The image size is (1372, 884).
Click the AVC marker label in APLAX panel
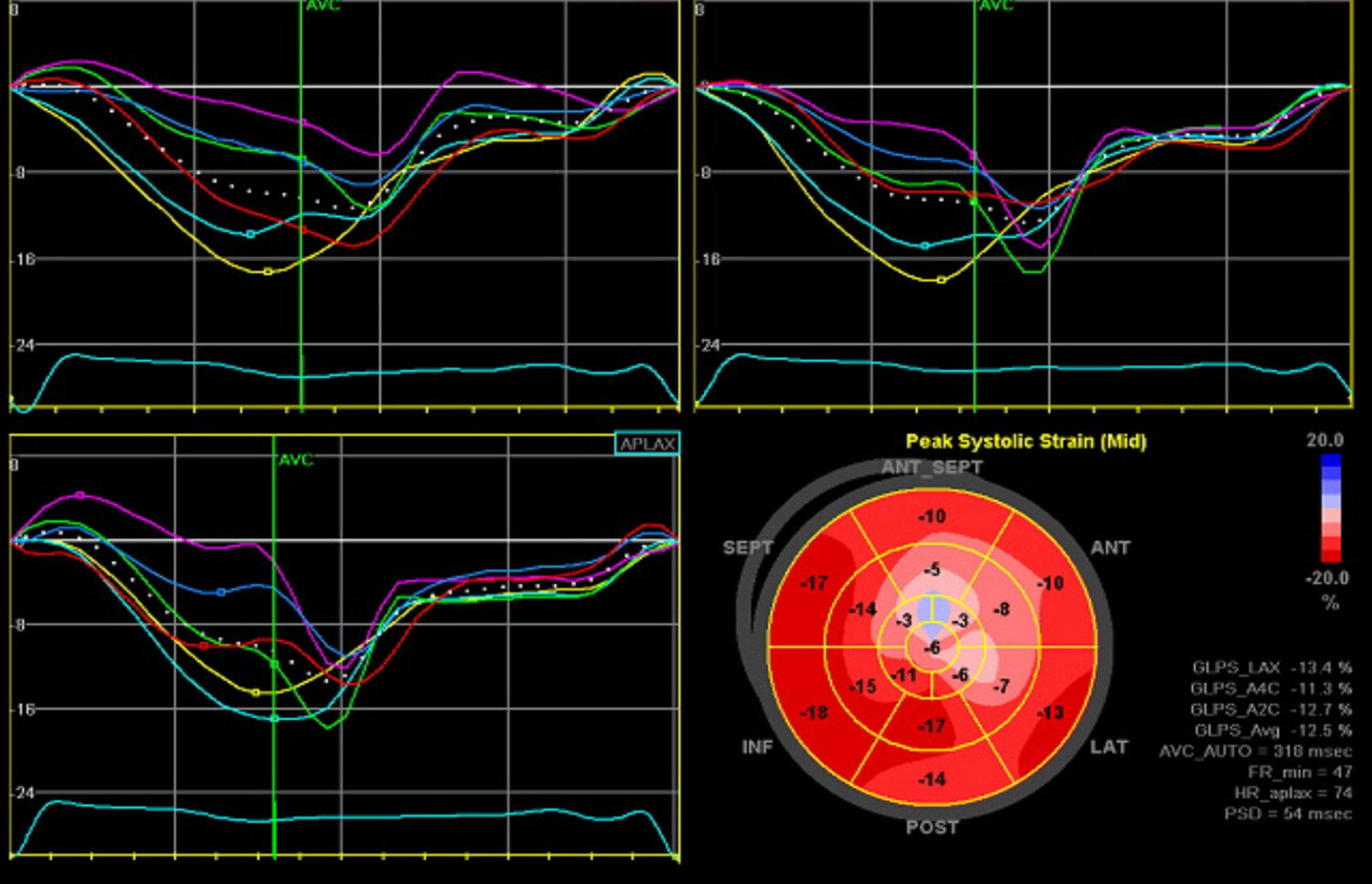pos(296,459)
